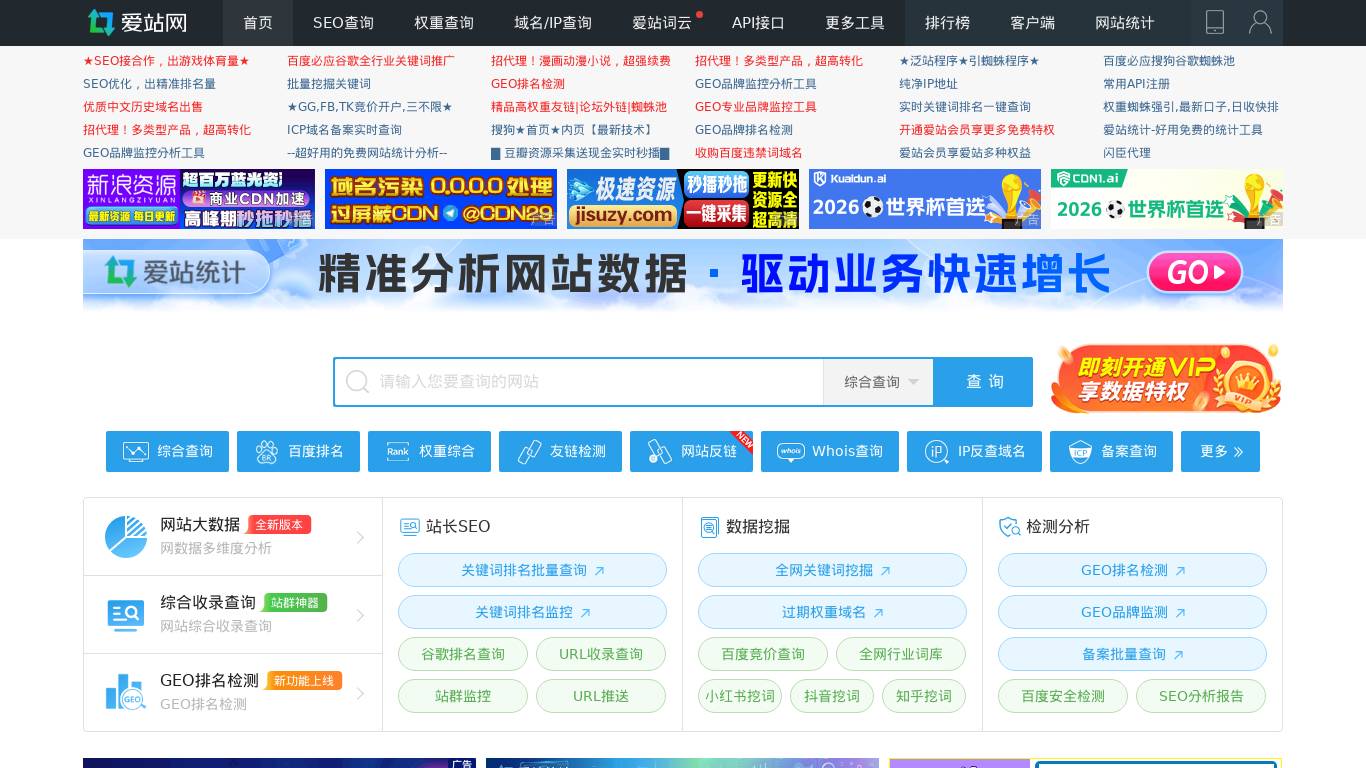Click the 百度排名 paw icon
1366x768 pixels.
point(266,451)
